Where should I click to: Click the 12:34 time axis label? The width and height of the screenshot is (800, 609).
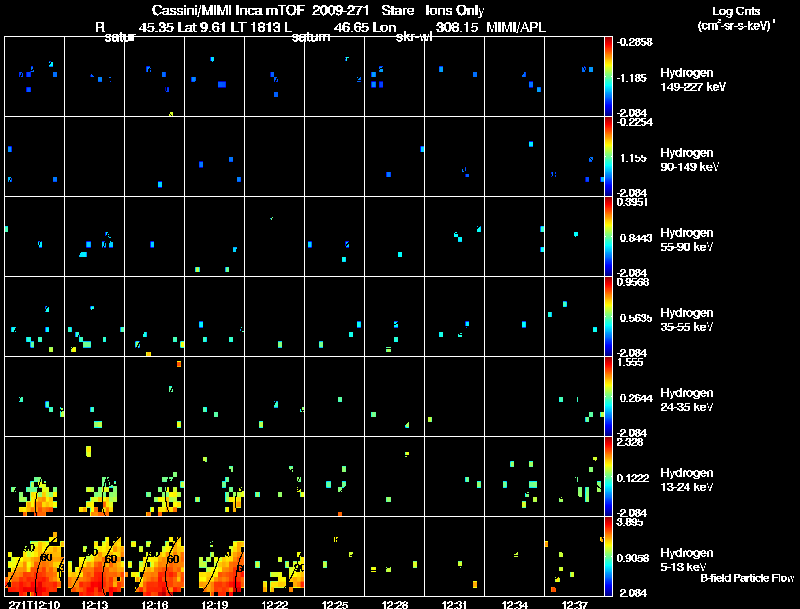(x=514, y=604)
